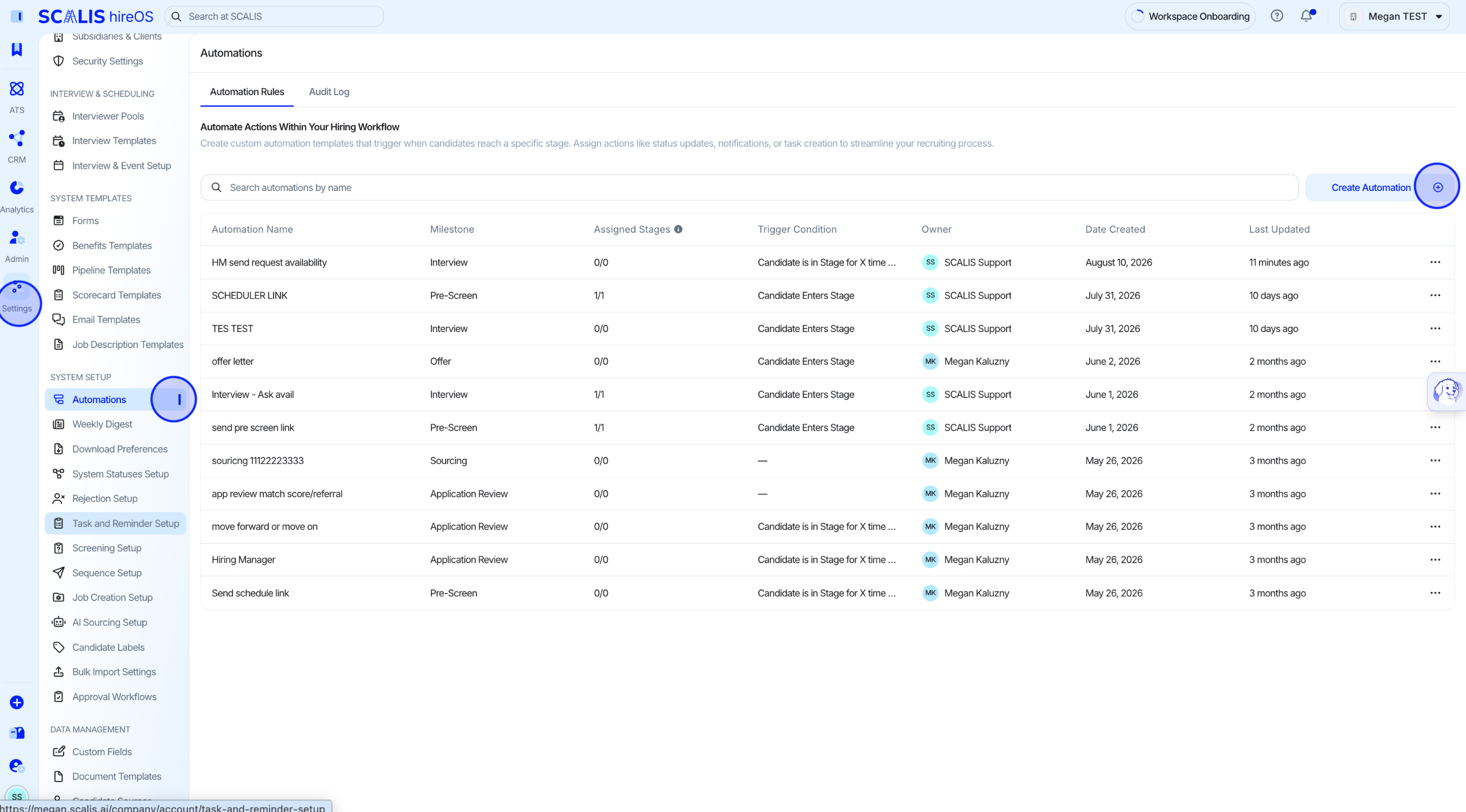Open actions menu for app review match score/referral
Viewport: 1466px width, 812px height.
pos(1435,494)
